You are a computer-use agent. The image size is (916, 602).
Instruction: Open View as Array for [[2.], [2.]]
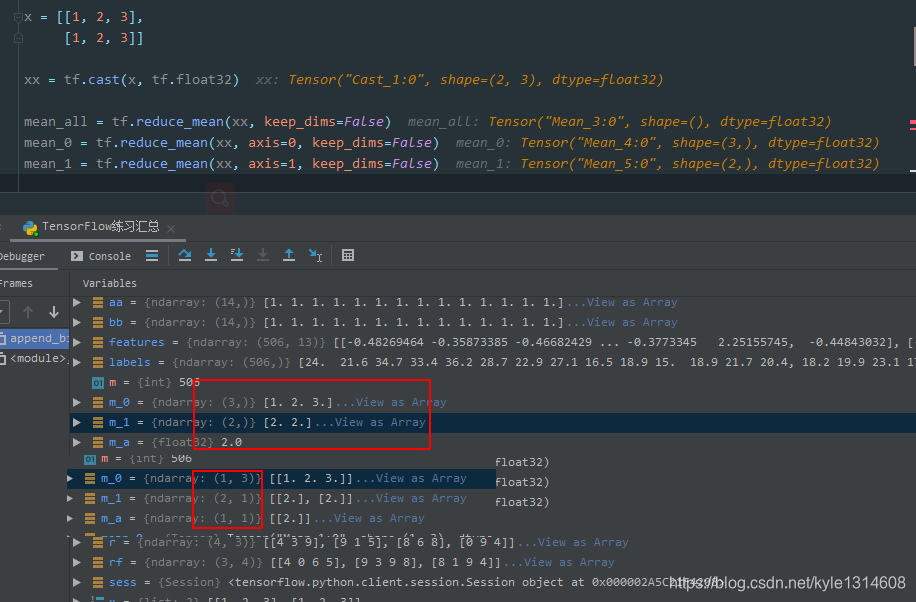[421, 498]
